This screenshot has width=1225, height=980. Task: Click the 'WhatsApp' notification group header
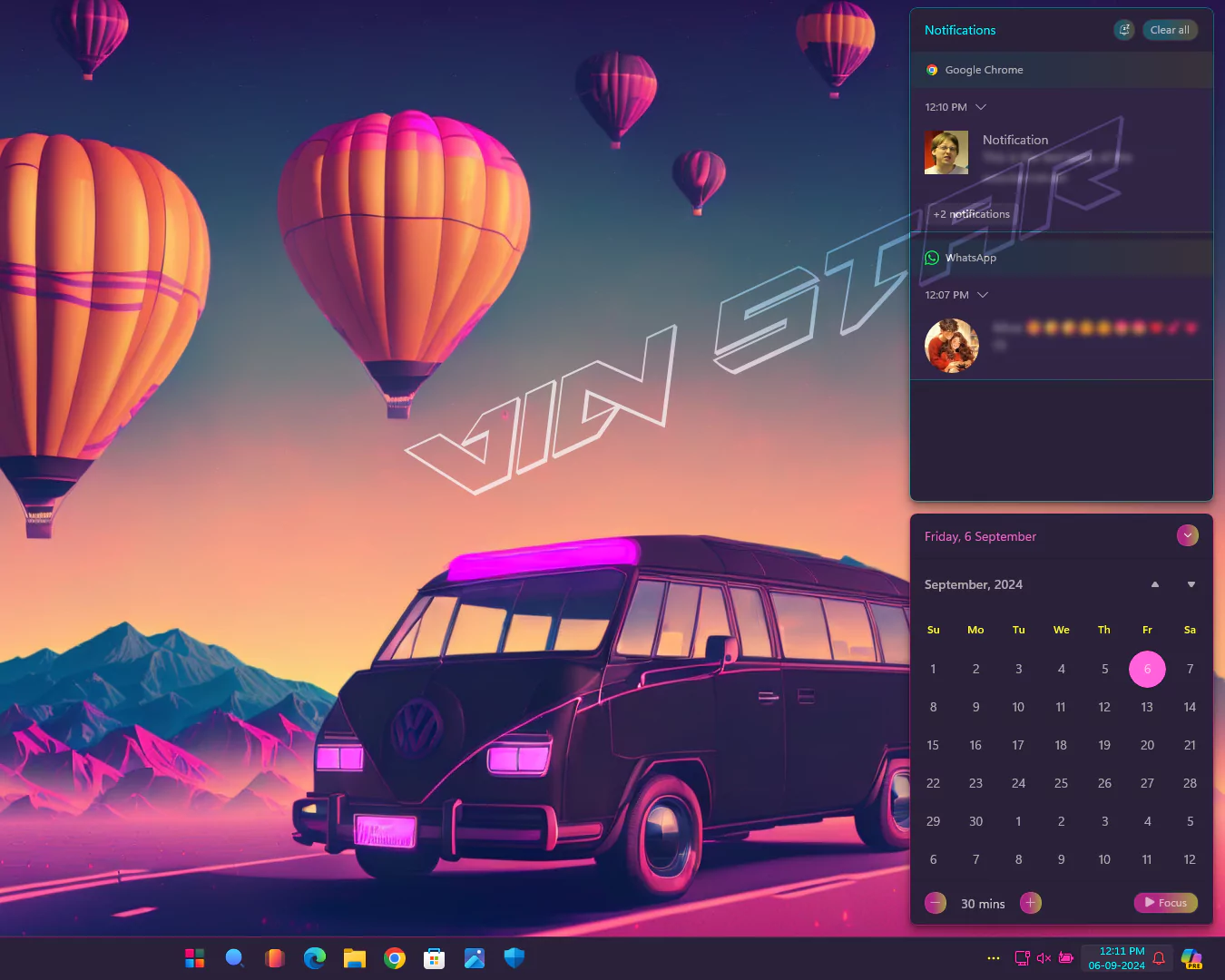[1062, 258]
